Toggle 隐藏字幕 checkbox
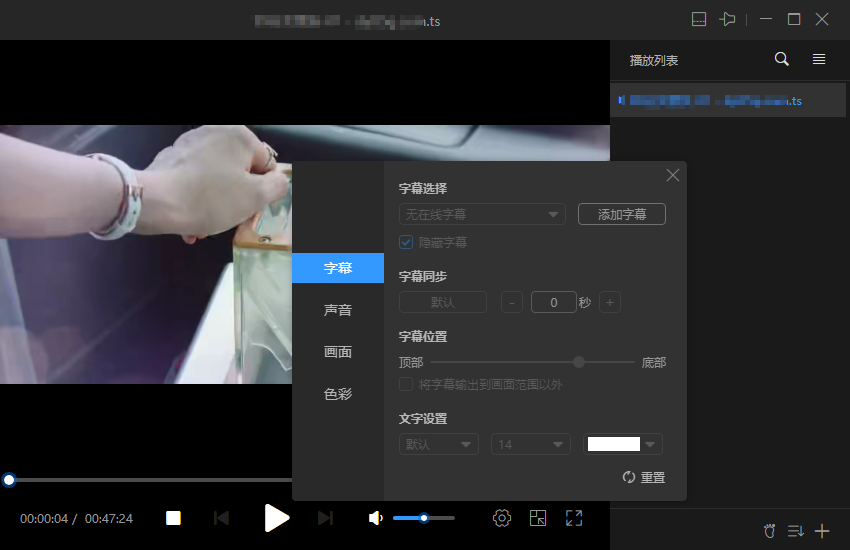Screen dimensions: 850x550 point(405,242)
